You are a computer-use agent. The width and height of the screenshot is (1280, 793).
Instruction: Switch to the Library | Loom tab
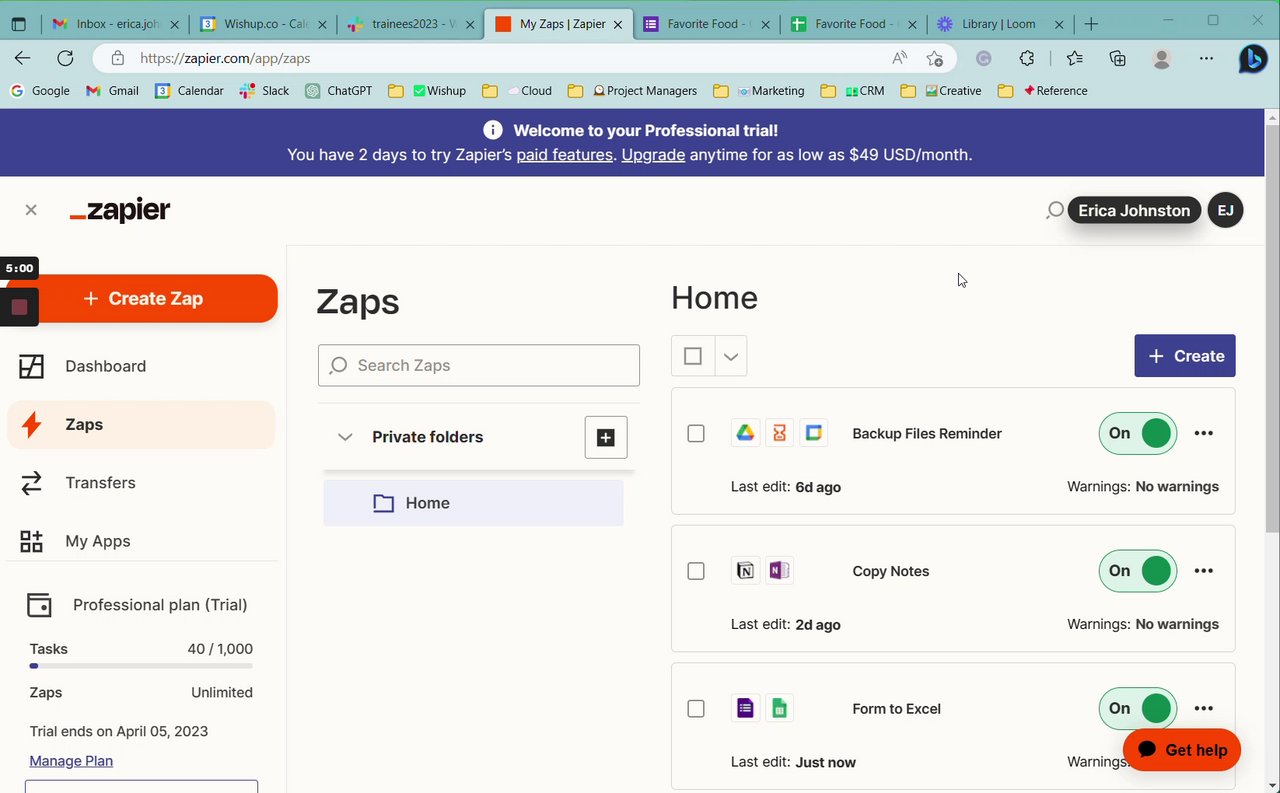pyautogui.click(x=998, y=24)
